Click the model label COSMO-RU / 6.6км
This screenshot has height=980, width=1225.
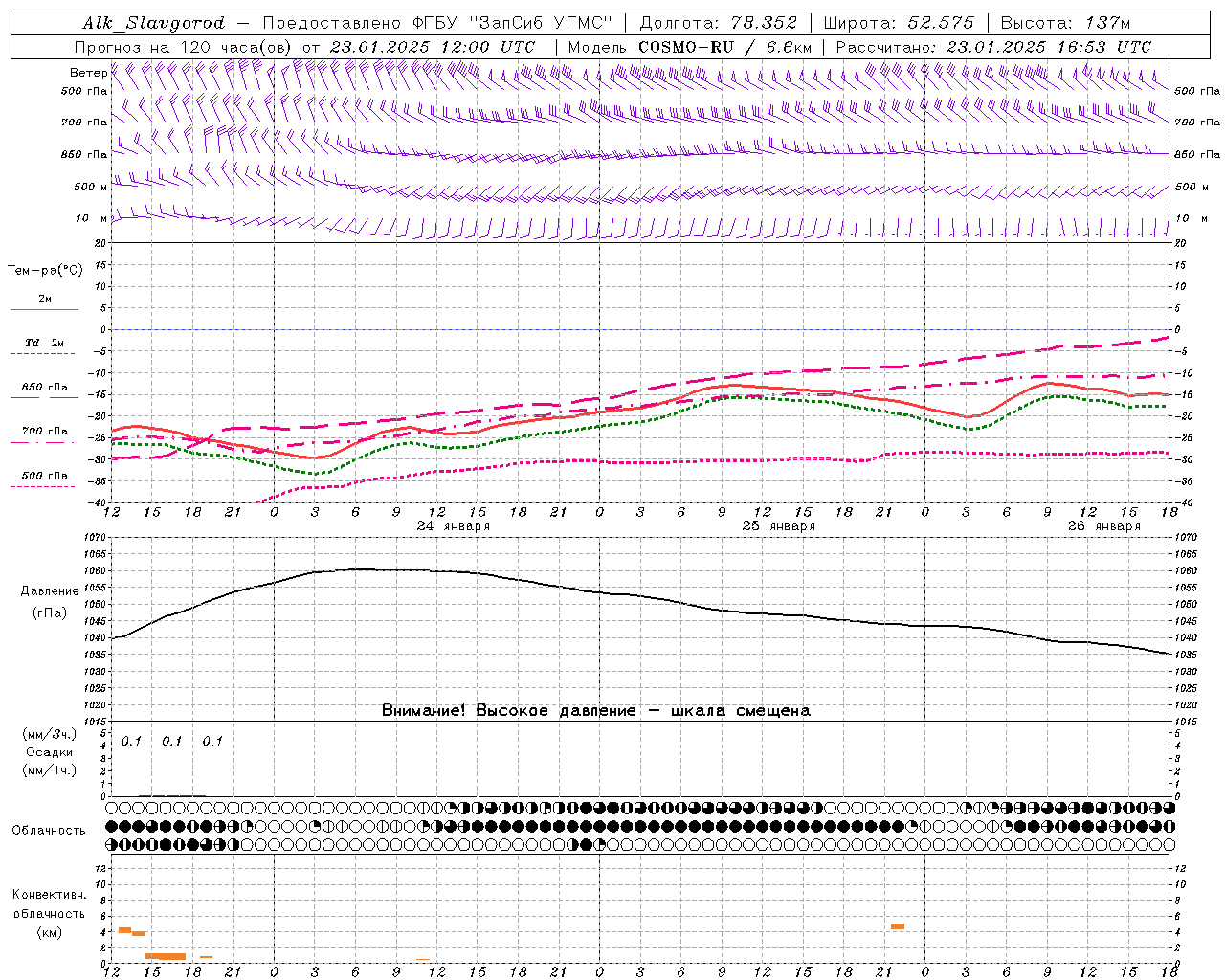point(724,47)
